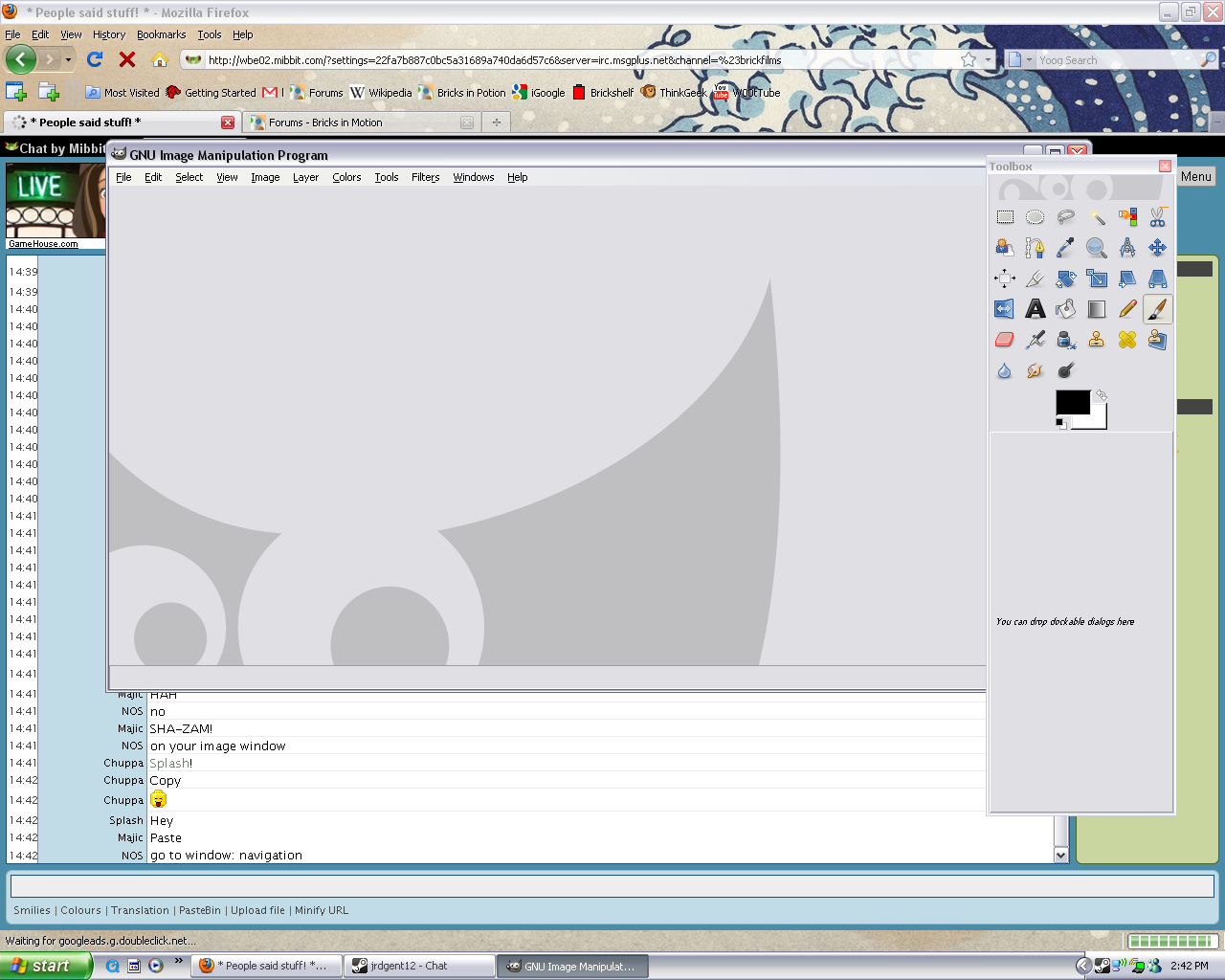Choose the Scissors Select tool
Image resolution: width=1225 pixels, height=980 pixels.
1158,217
